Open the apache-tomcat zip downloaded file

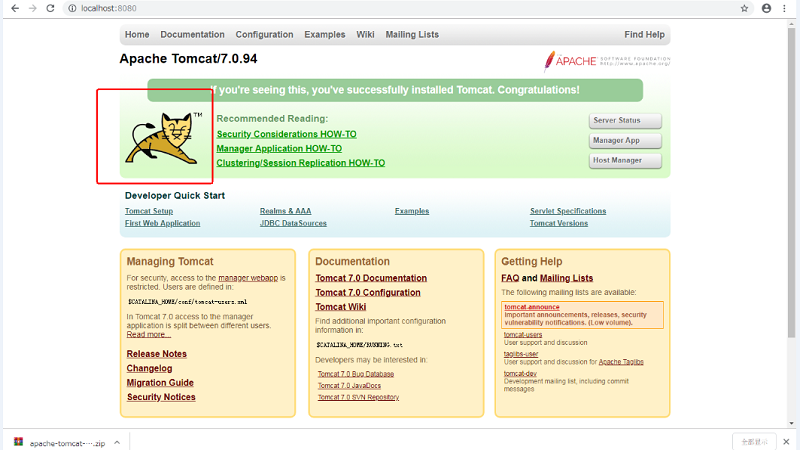(x=60, y=441)
